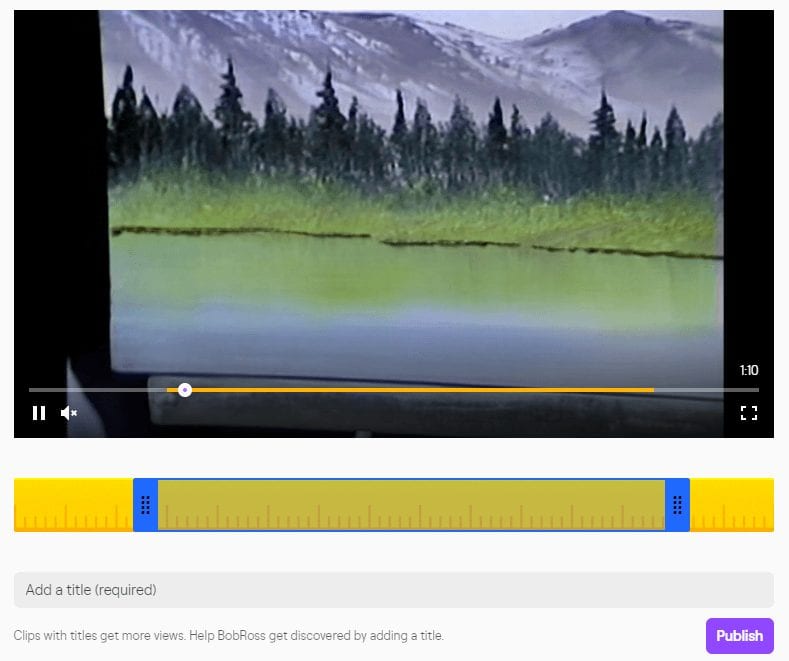Viewport: 789px width, 661px height.
Task: Seek to gray section at start of seek bar
Action: coord(98,390)
